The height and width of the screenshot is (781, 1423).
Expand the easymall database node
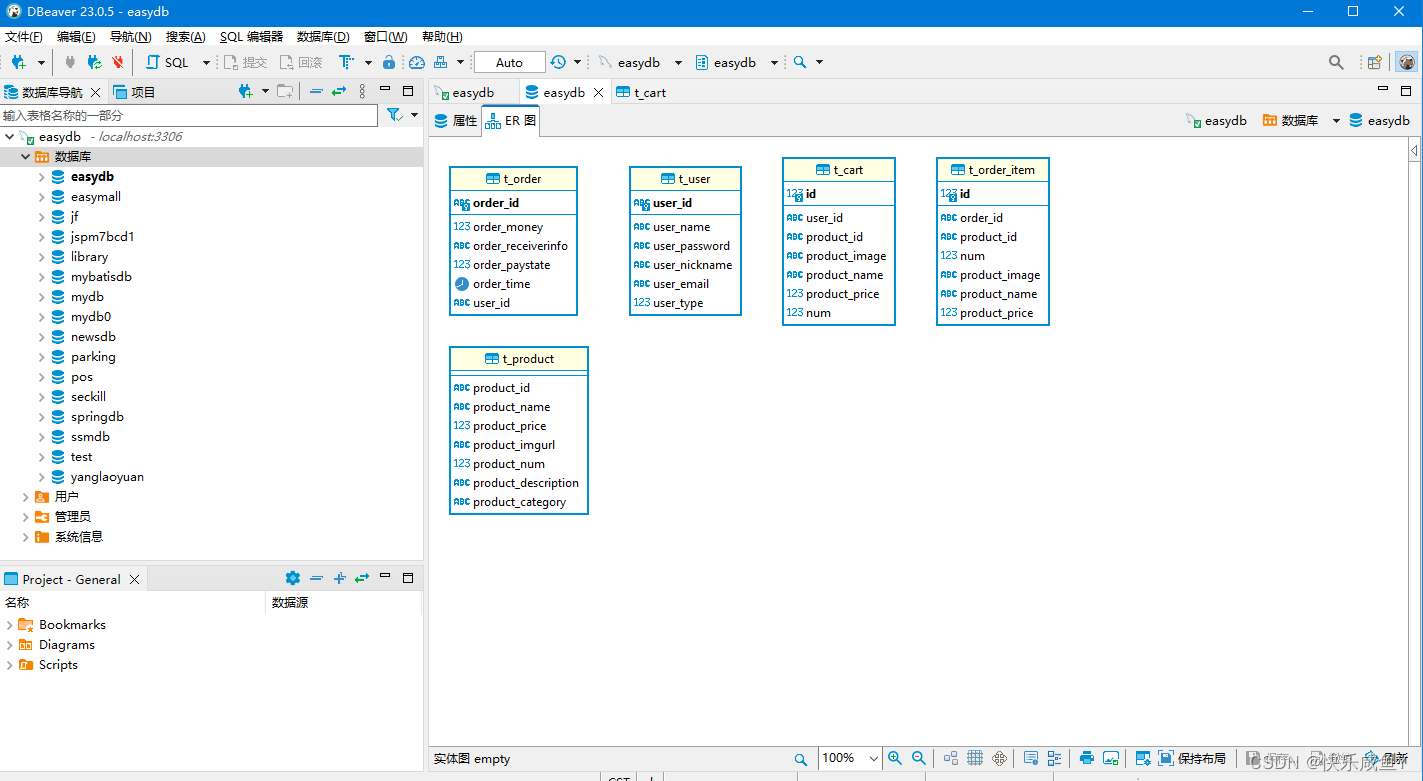point(42,197)
